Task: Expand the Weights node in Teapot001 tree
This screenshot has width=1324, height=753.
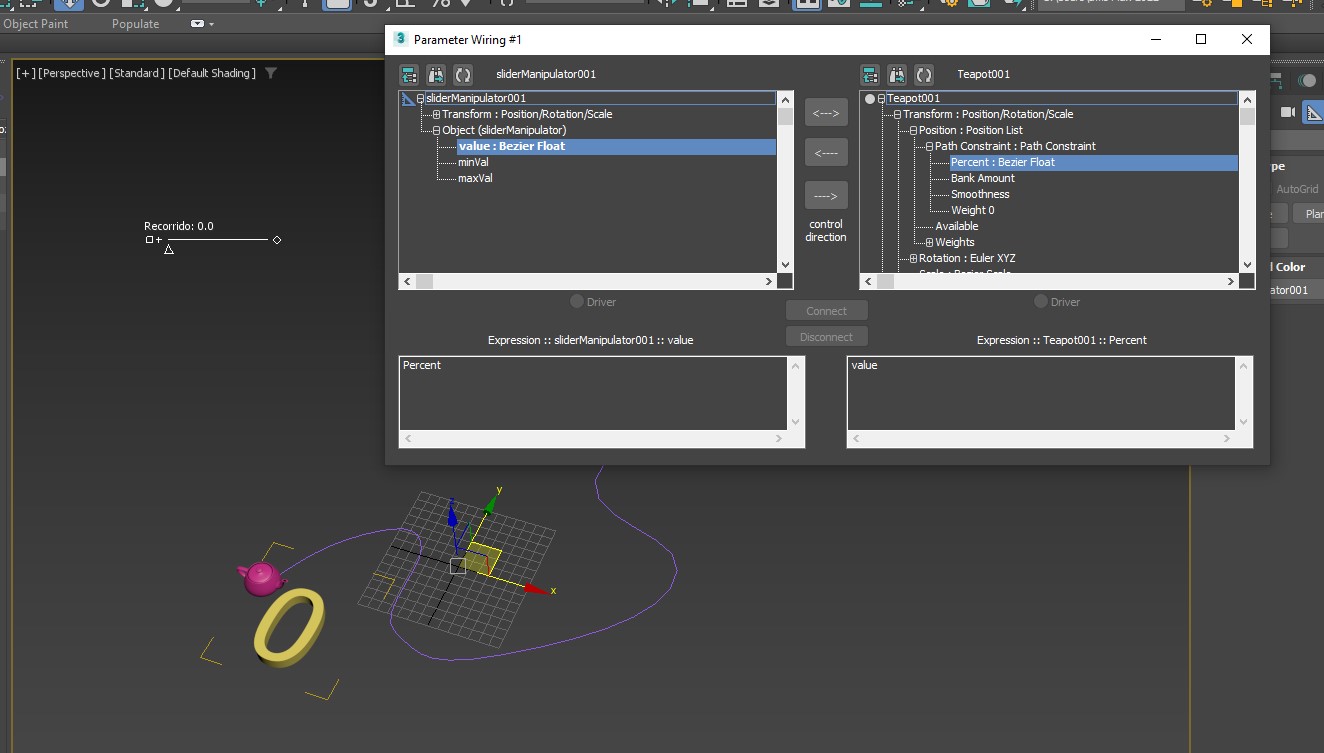Action: tap(929, 242)
